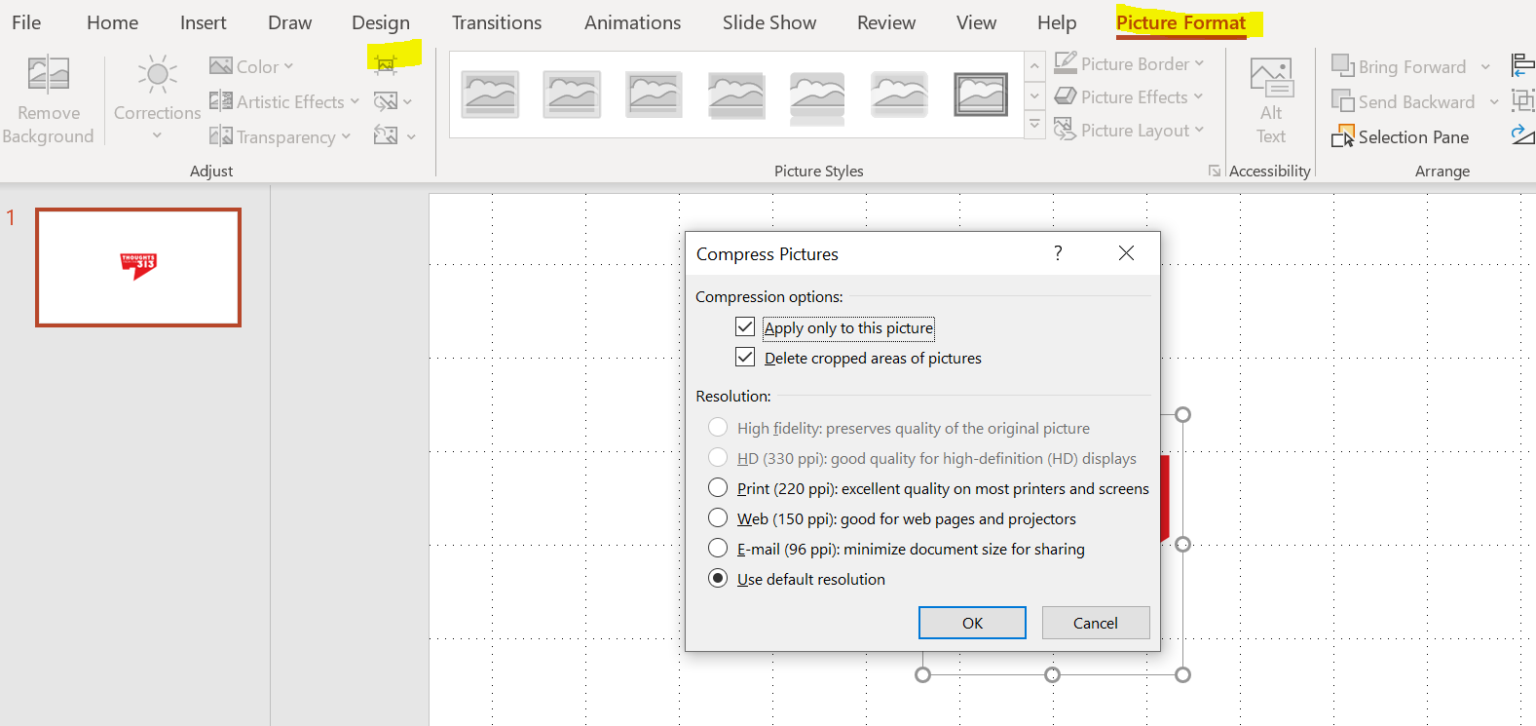Click OK in Compress Pictures dialog
Image resolution: width=1536 pixels, height=726 pixels.
[x=972, y=622]
